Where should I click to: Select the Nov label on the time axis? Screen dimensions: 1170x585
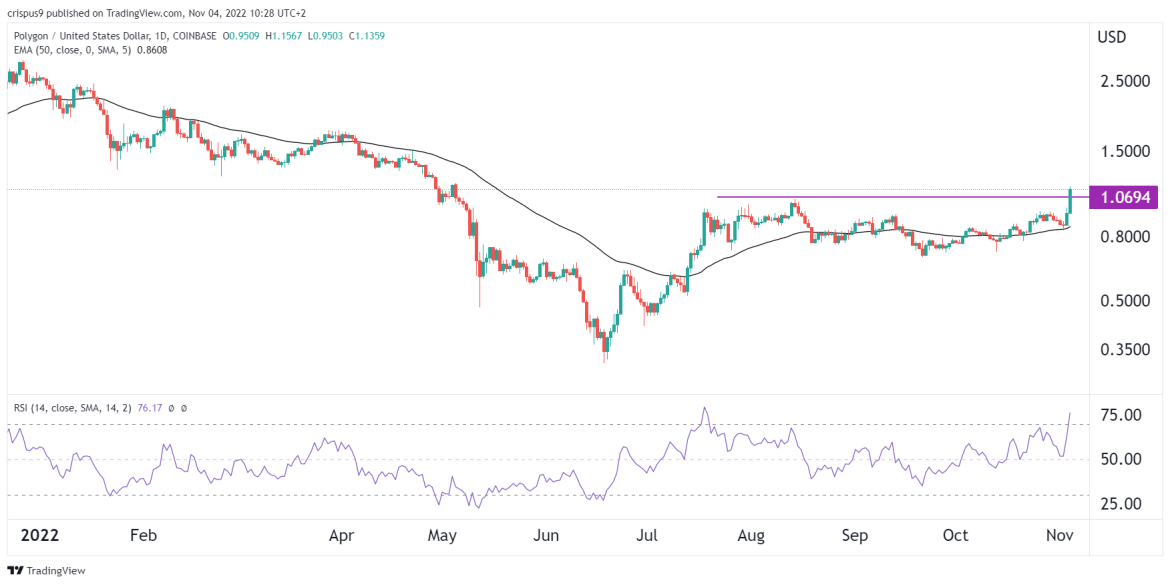coord(1058,536)
